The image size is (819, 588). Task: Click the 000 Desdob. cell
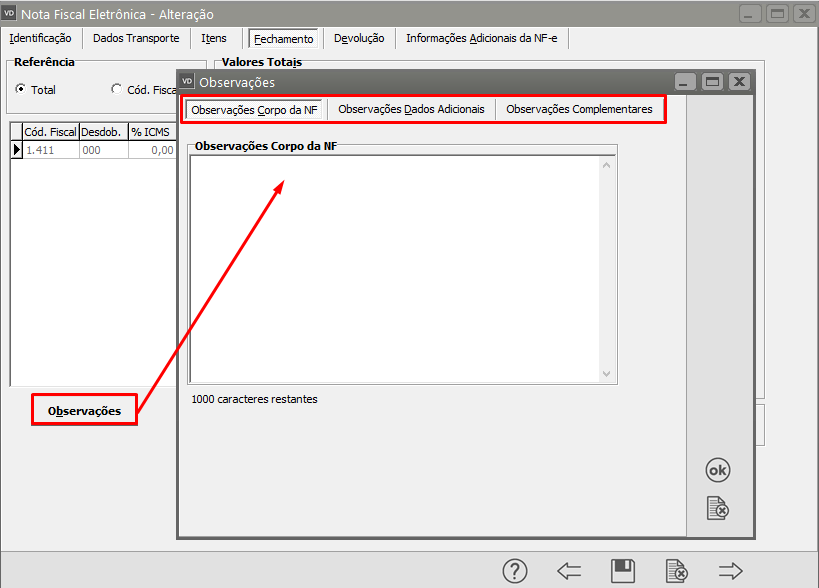coord(103,150)
